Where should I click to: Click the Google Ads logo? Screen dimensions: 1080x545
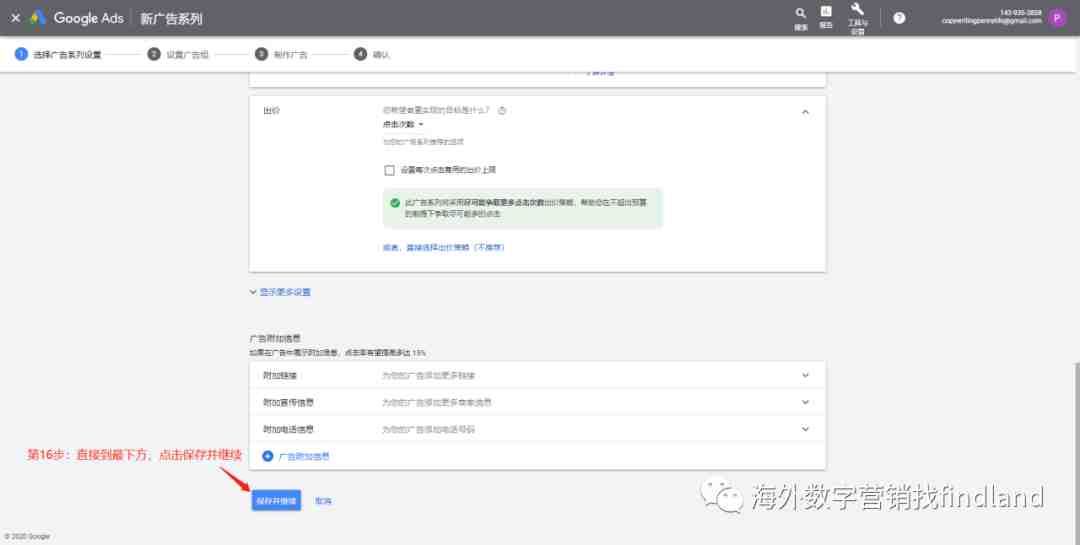(78, 18)
